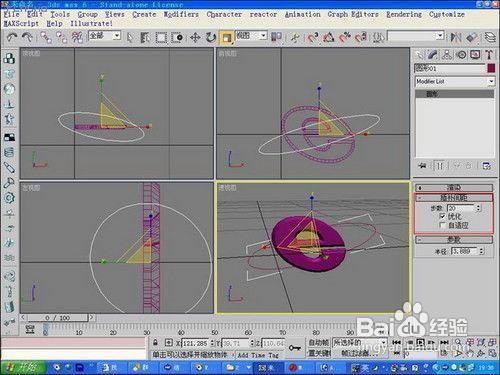This screenshot has width=500, height=375.
Task: Open the Utilities hammer panel icon
Action: [x=489, y=55]
